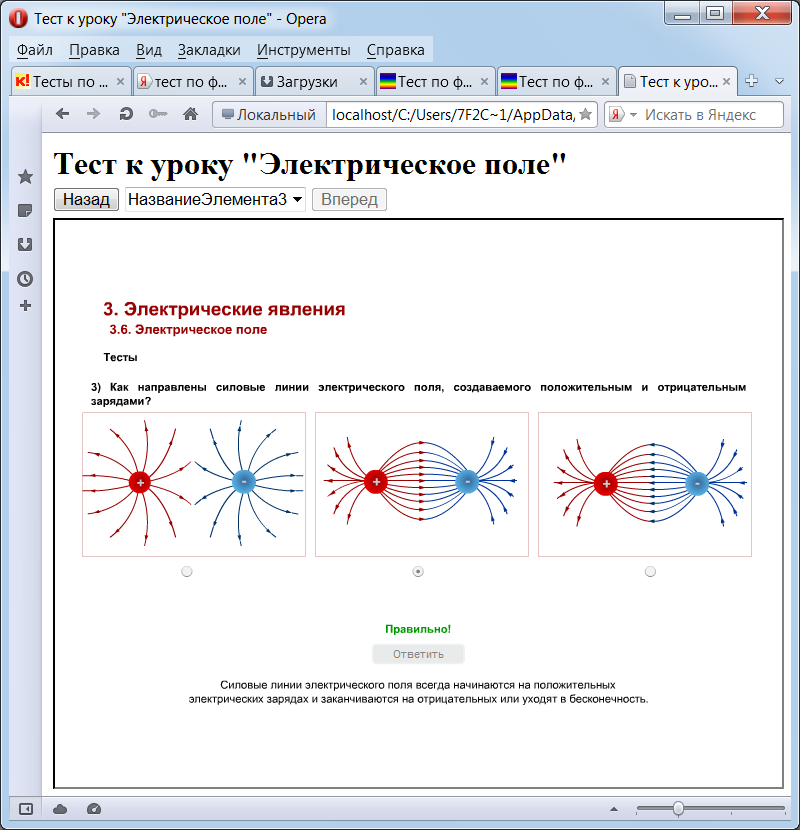Click the Вперед button
Image resolution: width=800 pixels, height=830 pixels.
[349, 200]
